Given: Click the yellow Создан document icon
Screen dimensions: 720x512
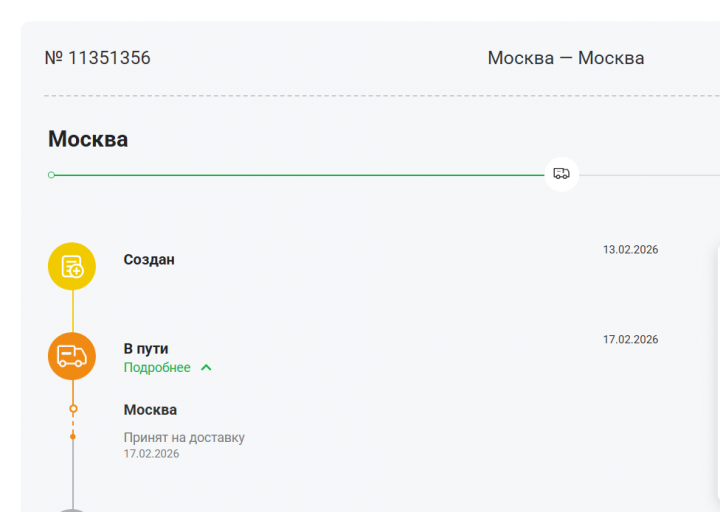Looking at the screenshot, I should point(72,266).
